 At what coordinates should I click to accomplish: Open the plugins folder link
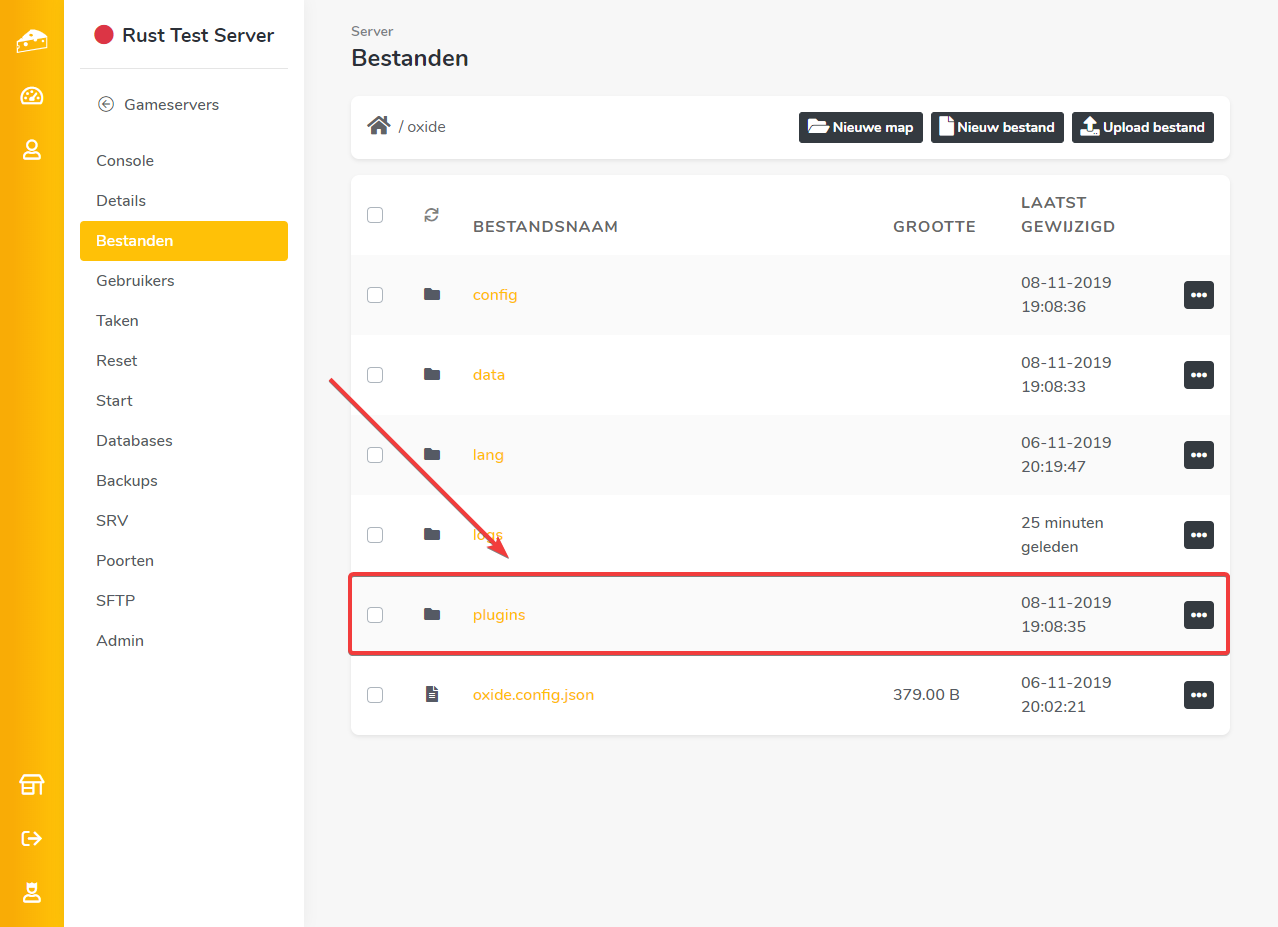coord(499,615)
